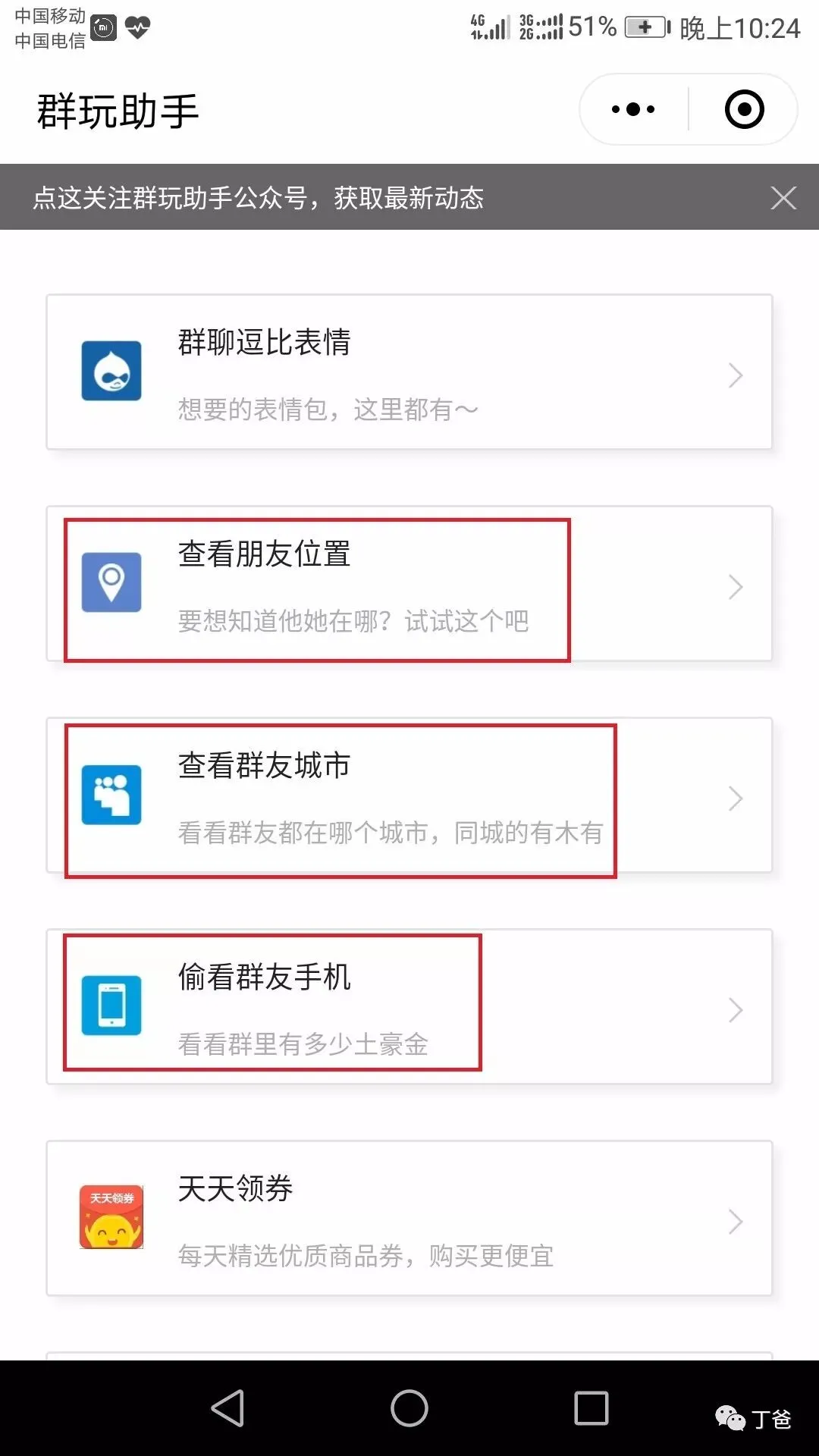The image size is (819, 1456).
Task: Tap the Android recent apps square button
Action: click(x=591, y=1408)
